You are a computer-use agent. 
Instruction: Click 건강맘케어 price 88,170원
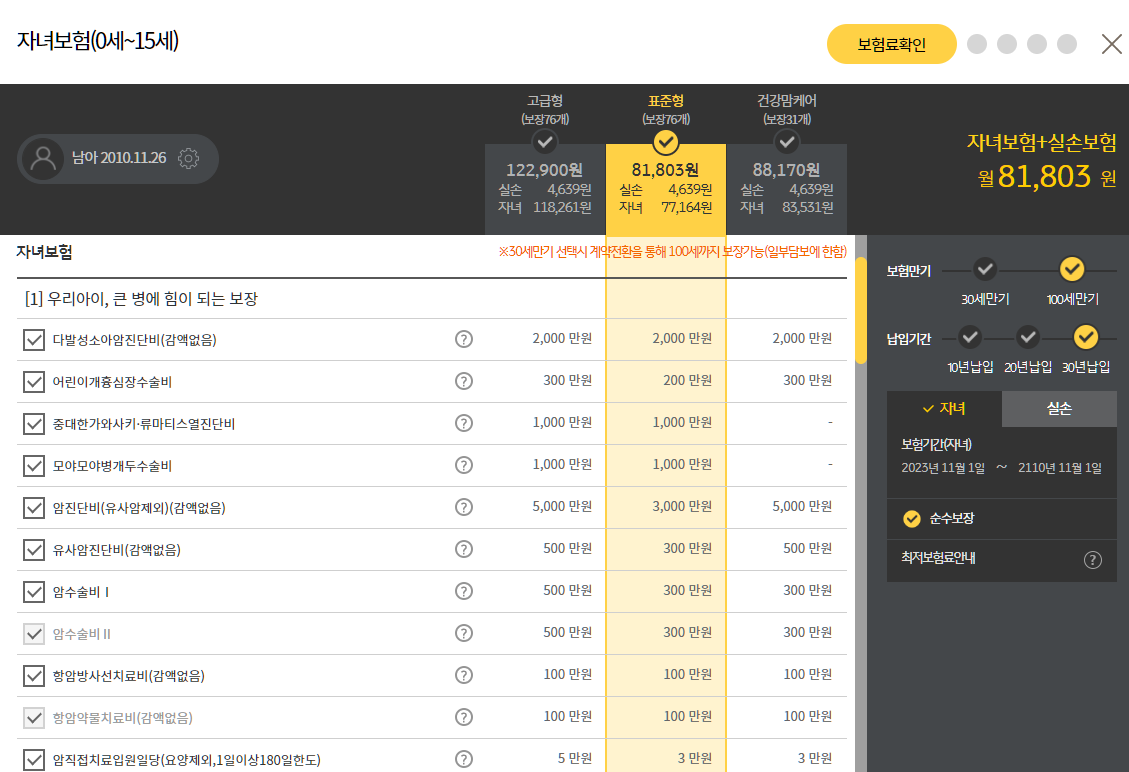click(786, 170)
